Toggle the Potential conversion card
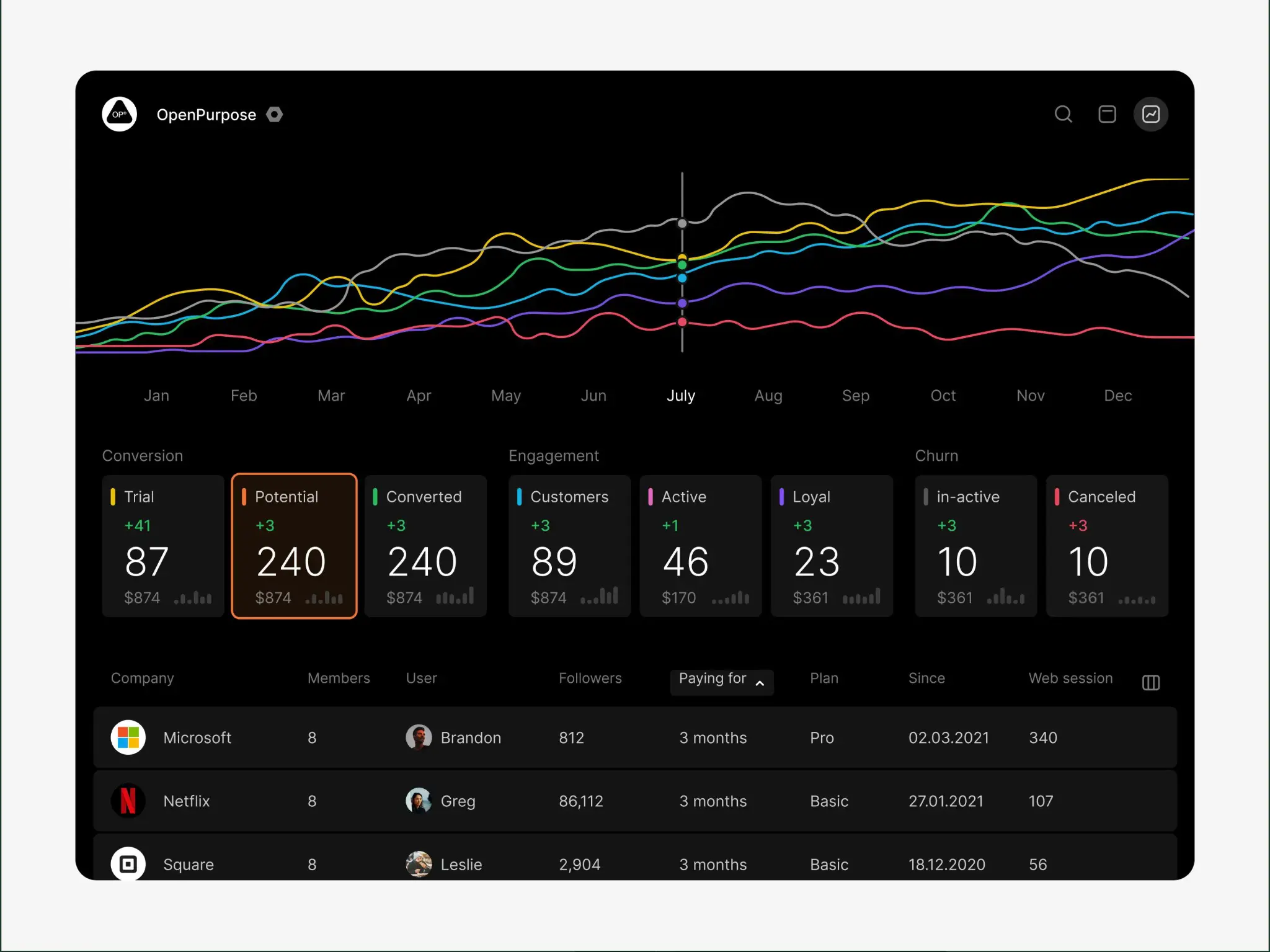1270x952 pixels. click(x=294, y=546)
